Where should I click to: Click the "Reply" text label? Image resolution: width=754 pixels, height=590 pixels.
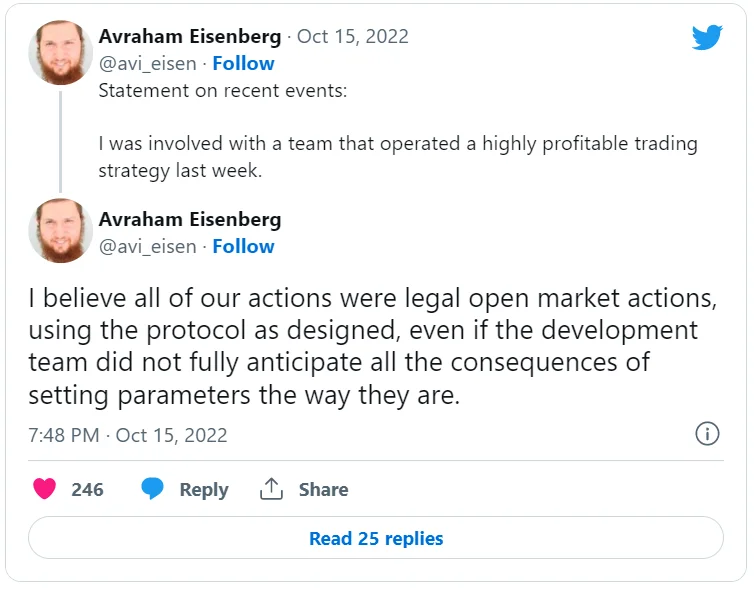(203, 489)
